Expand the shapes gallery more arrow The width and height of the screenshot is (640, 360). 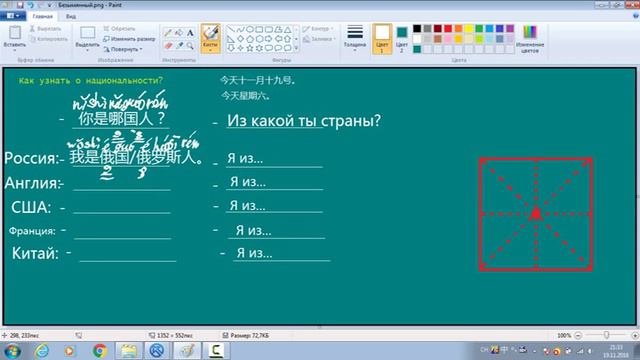click(296, 48)
